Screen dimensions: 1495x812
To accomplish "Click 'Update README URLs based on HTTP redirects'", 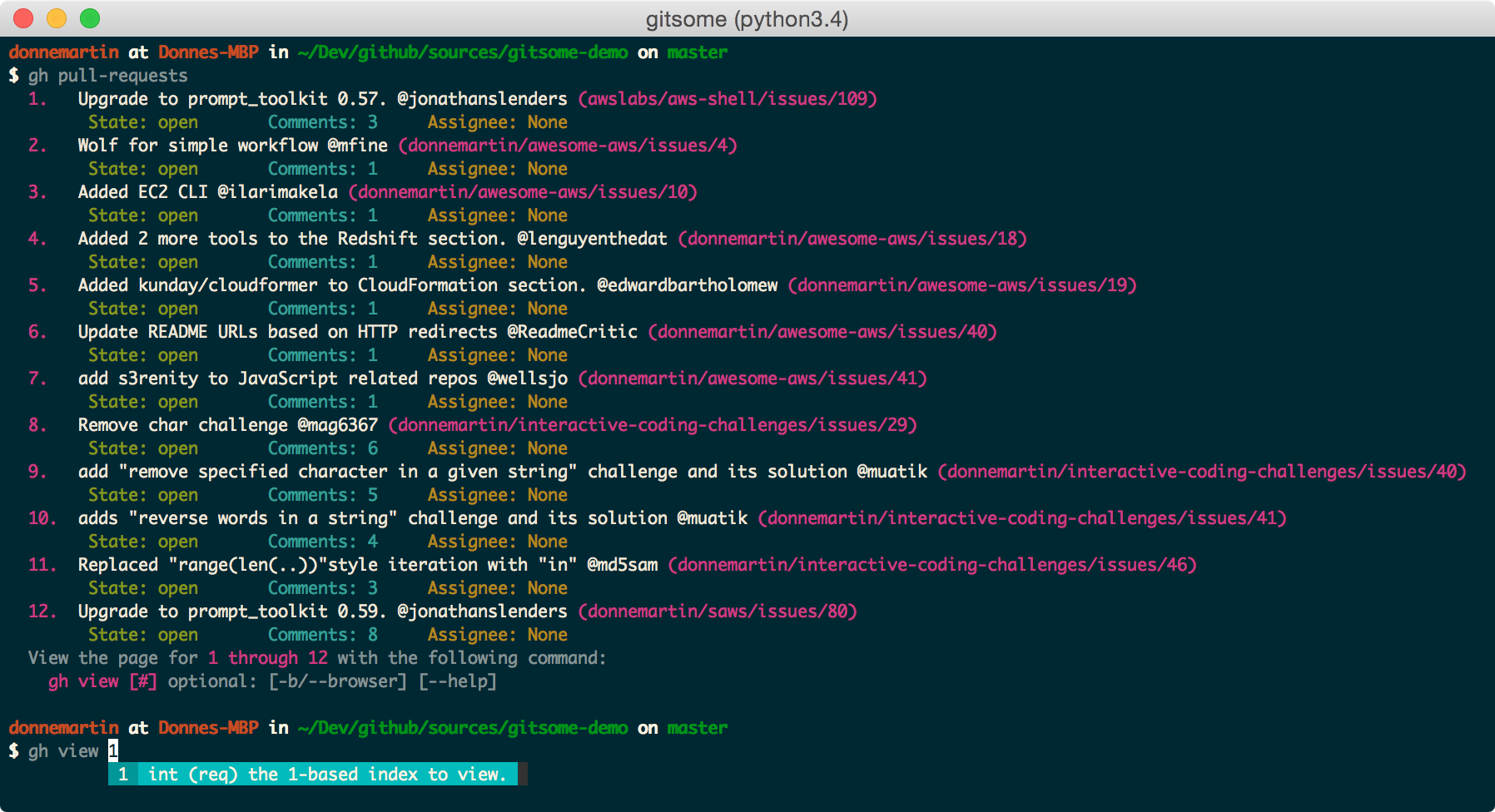I will click(287, 332).
